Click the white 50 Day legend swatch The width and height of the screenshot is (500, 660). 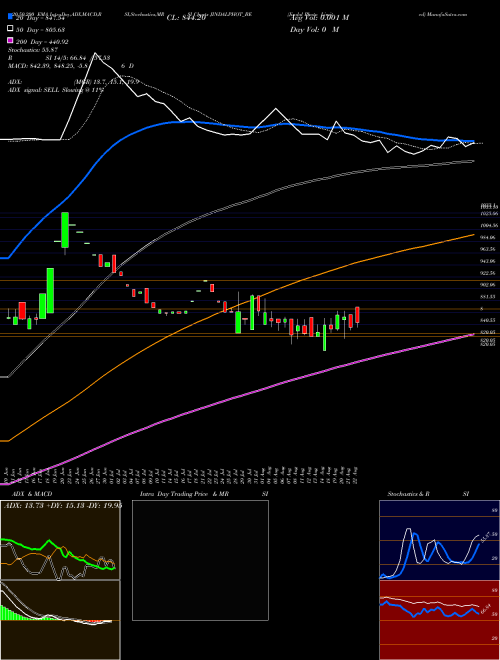click(x=10, y=29)
